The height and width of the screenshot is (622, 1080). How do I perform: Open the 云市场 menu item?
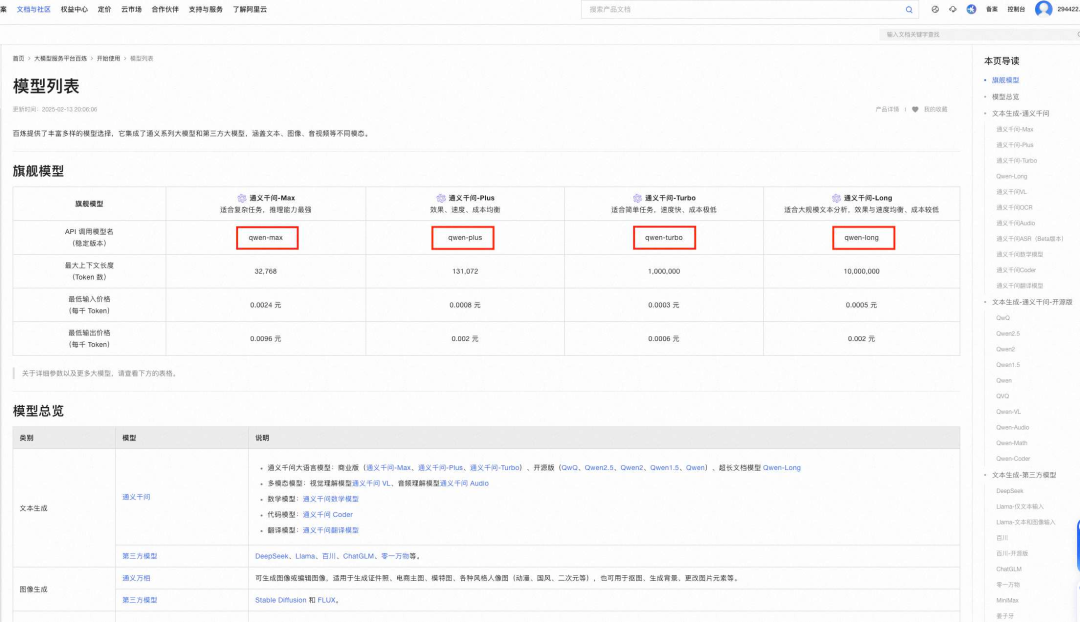point(132,10)
